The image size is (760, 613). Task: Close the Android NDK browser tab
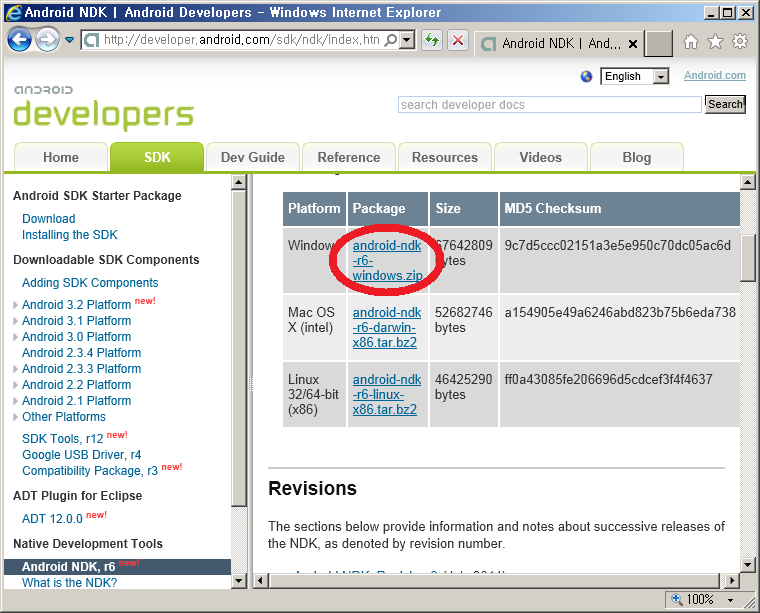coord(633,44)
